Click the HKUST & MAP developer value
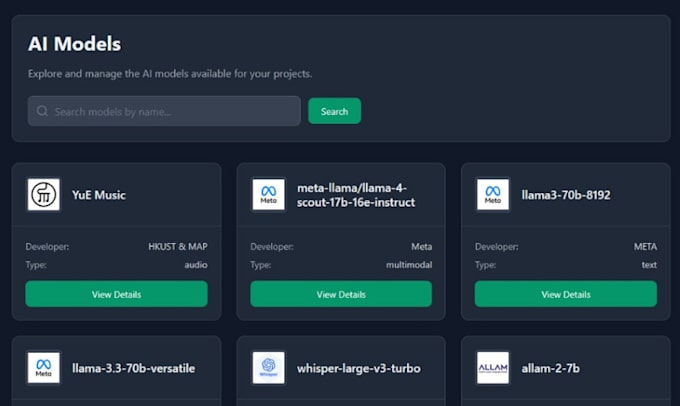Image resolution: width=680 pixels, height=406 pixels. [x=178, y=246]
